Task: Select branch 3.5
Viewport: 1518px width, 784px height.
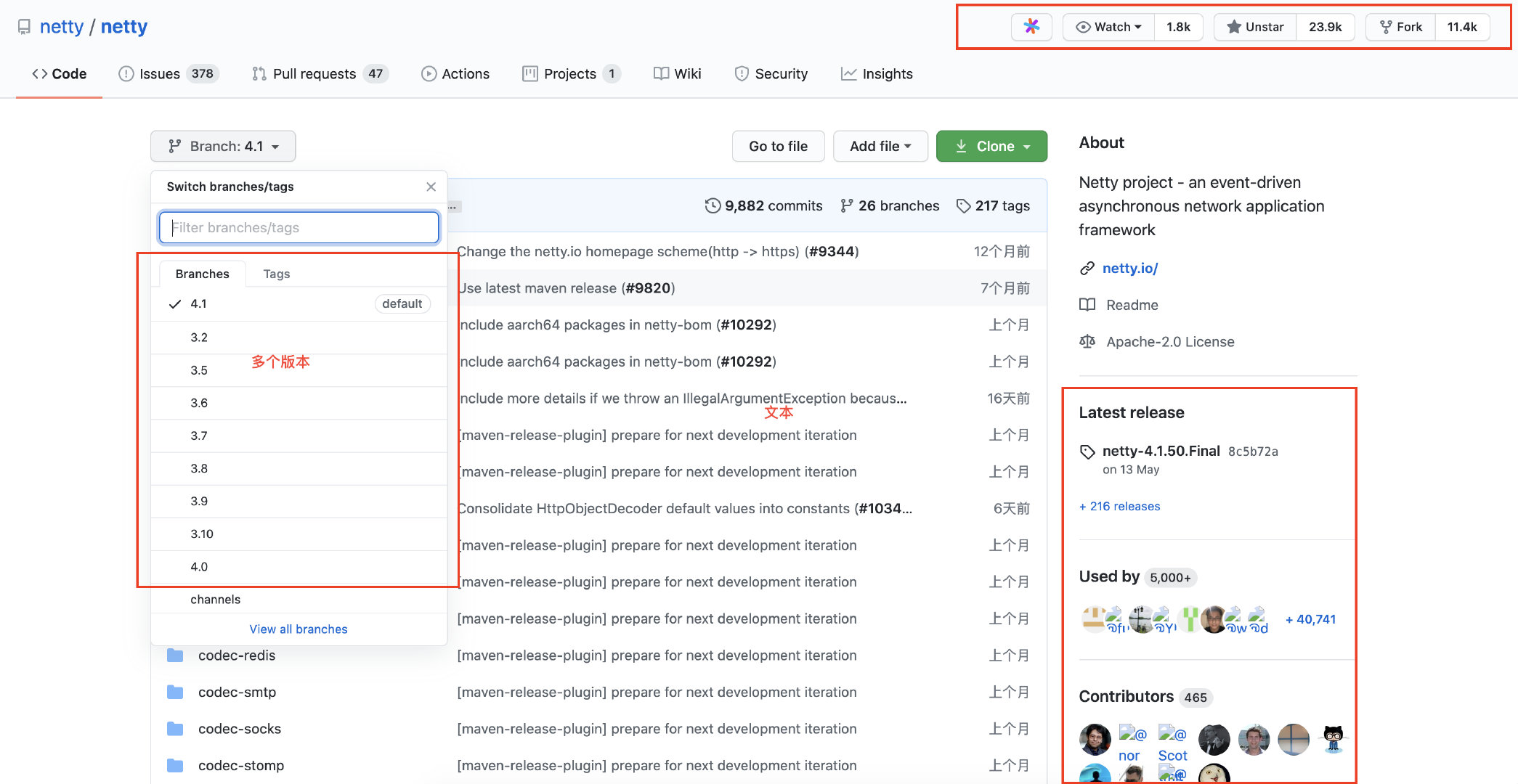Action: 299,370
